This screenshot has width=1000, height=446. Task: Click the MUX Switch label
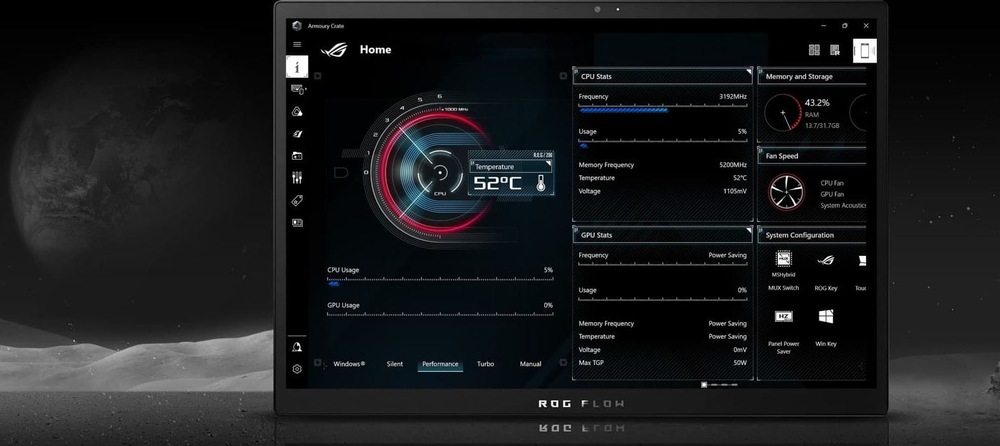point(784,288)
